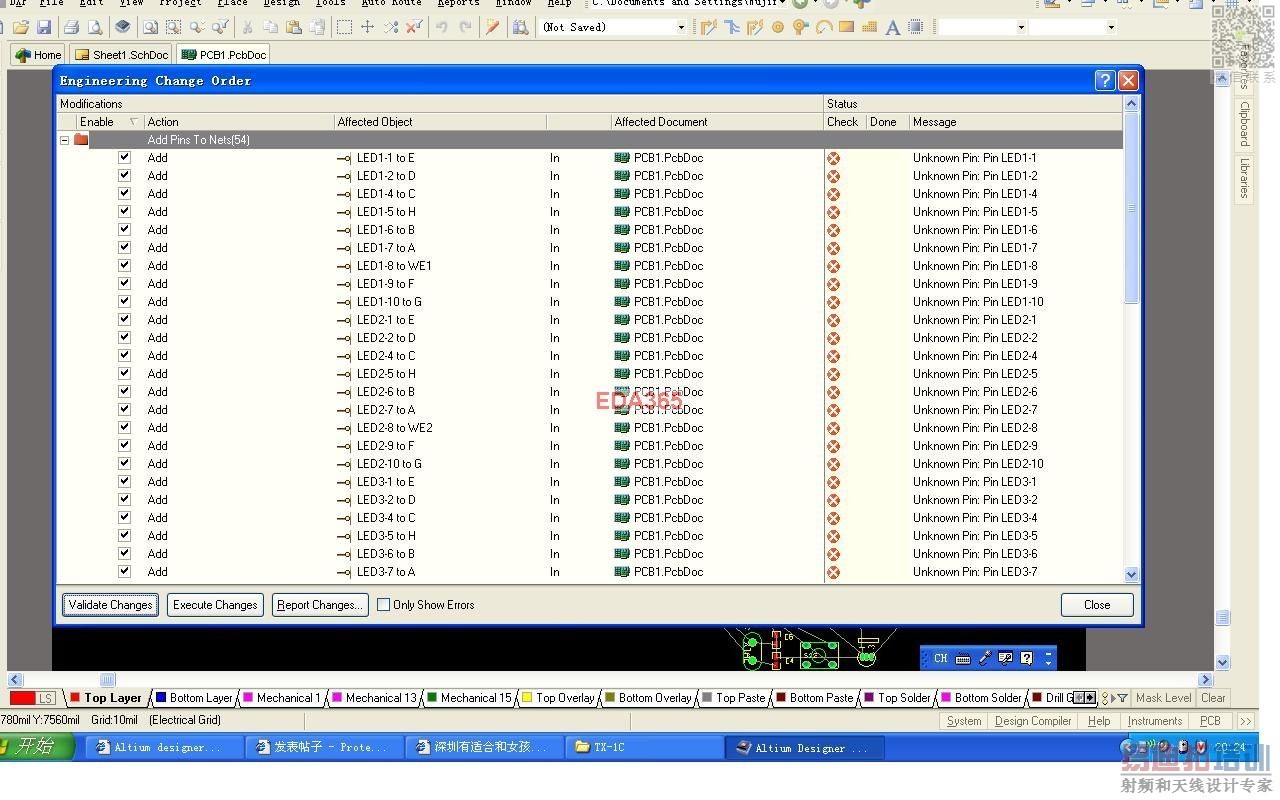Image resolution: width=1280 pixels, height=800 pixels.
Task: Activate the move selection crosshair tool
Action: point(367,27)
